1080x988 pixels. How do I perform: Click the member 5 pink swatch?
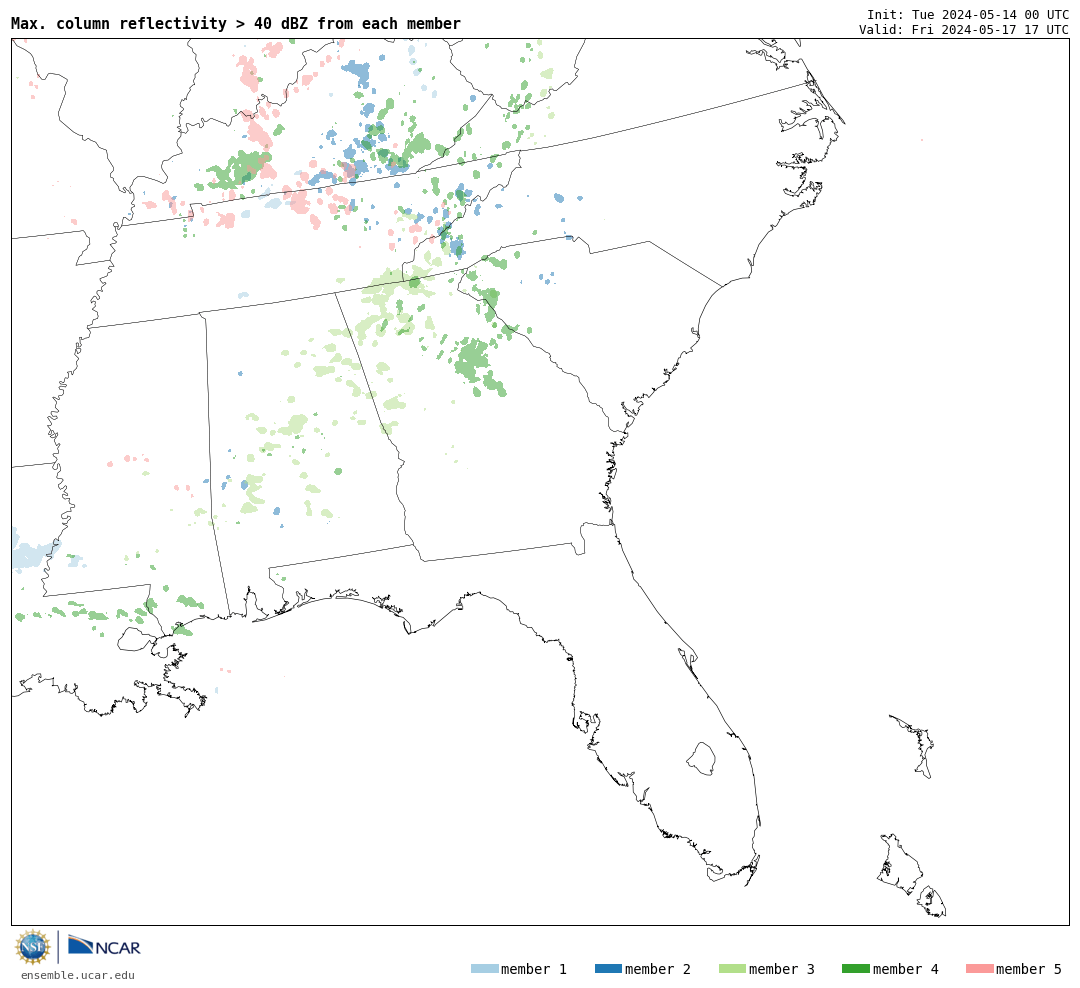pos(980,969)
